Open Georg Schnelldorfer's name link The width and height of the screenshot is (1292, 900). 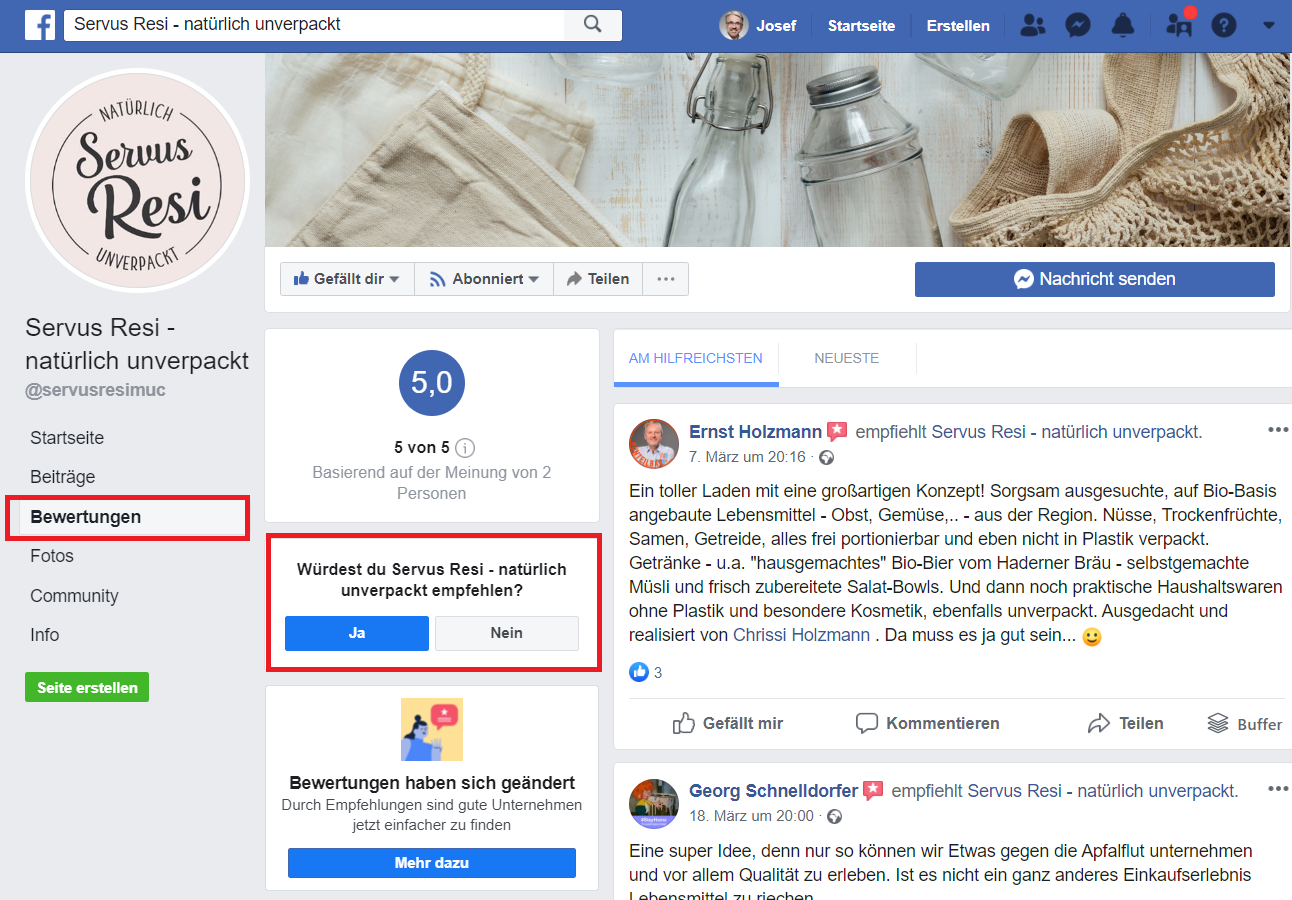[x=774, y=791]
